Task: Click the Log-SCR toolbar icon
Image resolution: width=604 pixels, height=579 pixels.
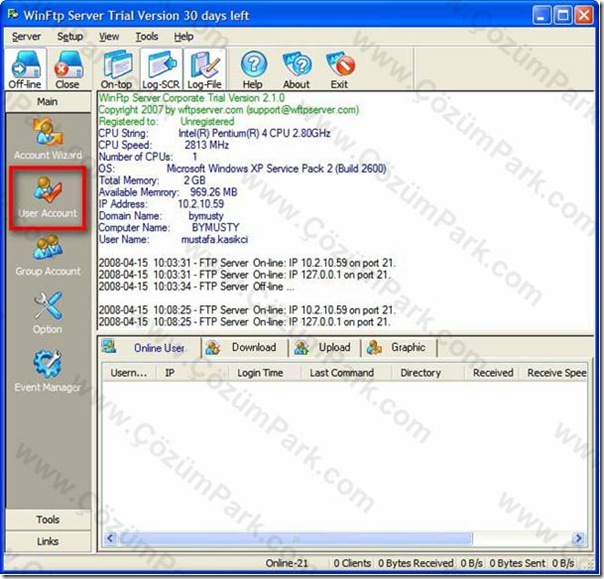Action: 161,69
